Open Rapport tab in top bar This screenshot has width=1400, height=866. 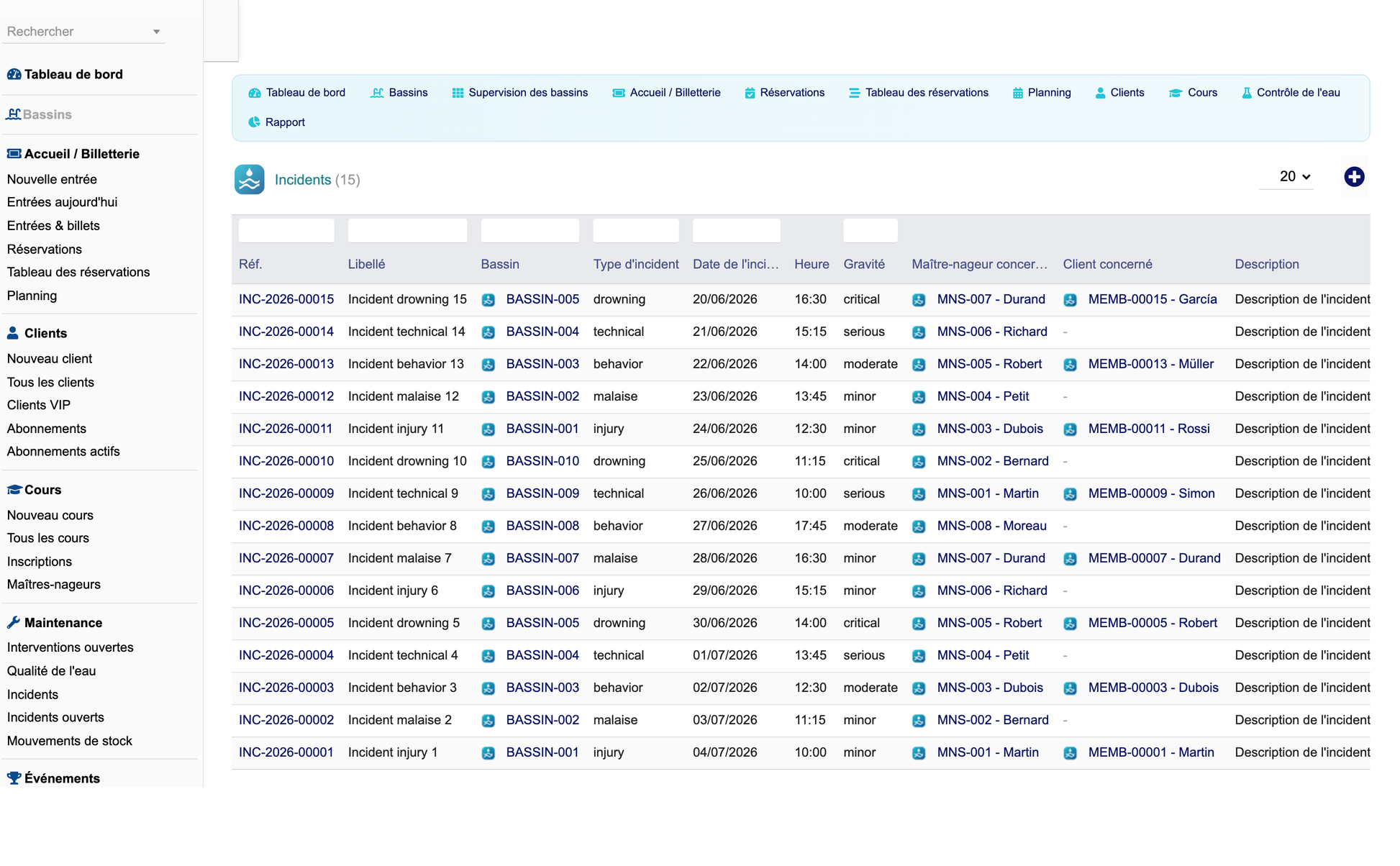(x=277, y=122)
